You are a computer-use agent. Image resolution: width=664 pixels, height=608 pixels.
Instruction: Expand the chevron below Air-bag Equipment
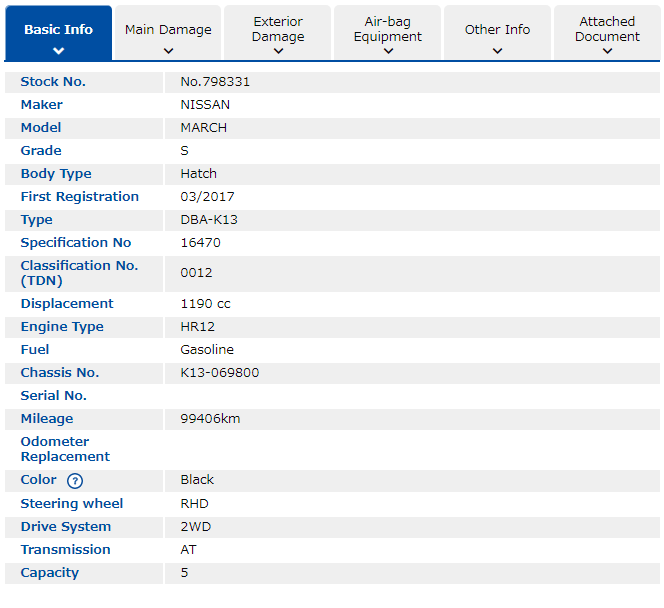click(388, 51)
